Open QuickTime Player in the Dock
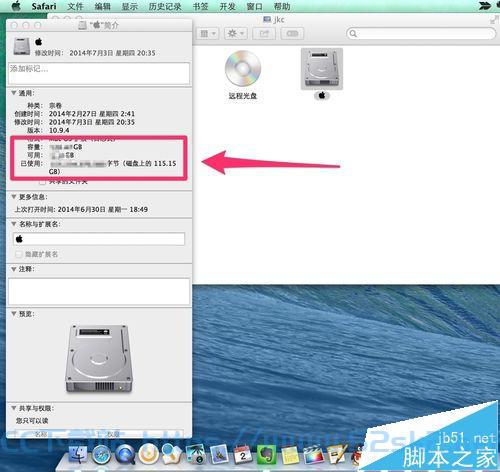The width and height of the screenshot is (500, 472). [x=125, y=455]
